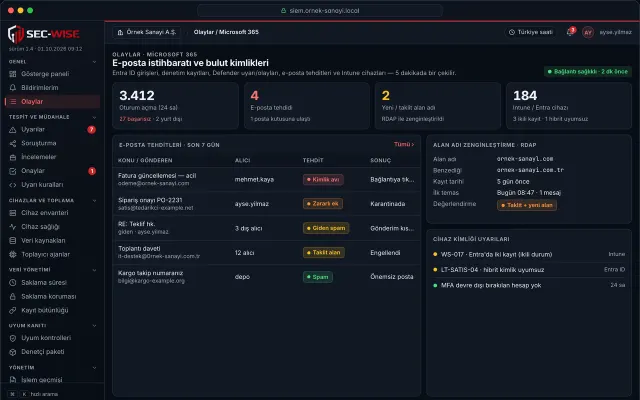
Task: Open the LT-SATIS-04 hibrit kimlik uyumsuz alert
Action: point(529,270)
